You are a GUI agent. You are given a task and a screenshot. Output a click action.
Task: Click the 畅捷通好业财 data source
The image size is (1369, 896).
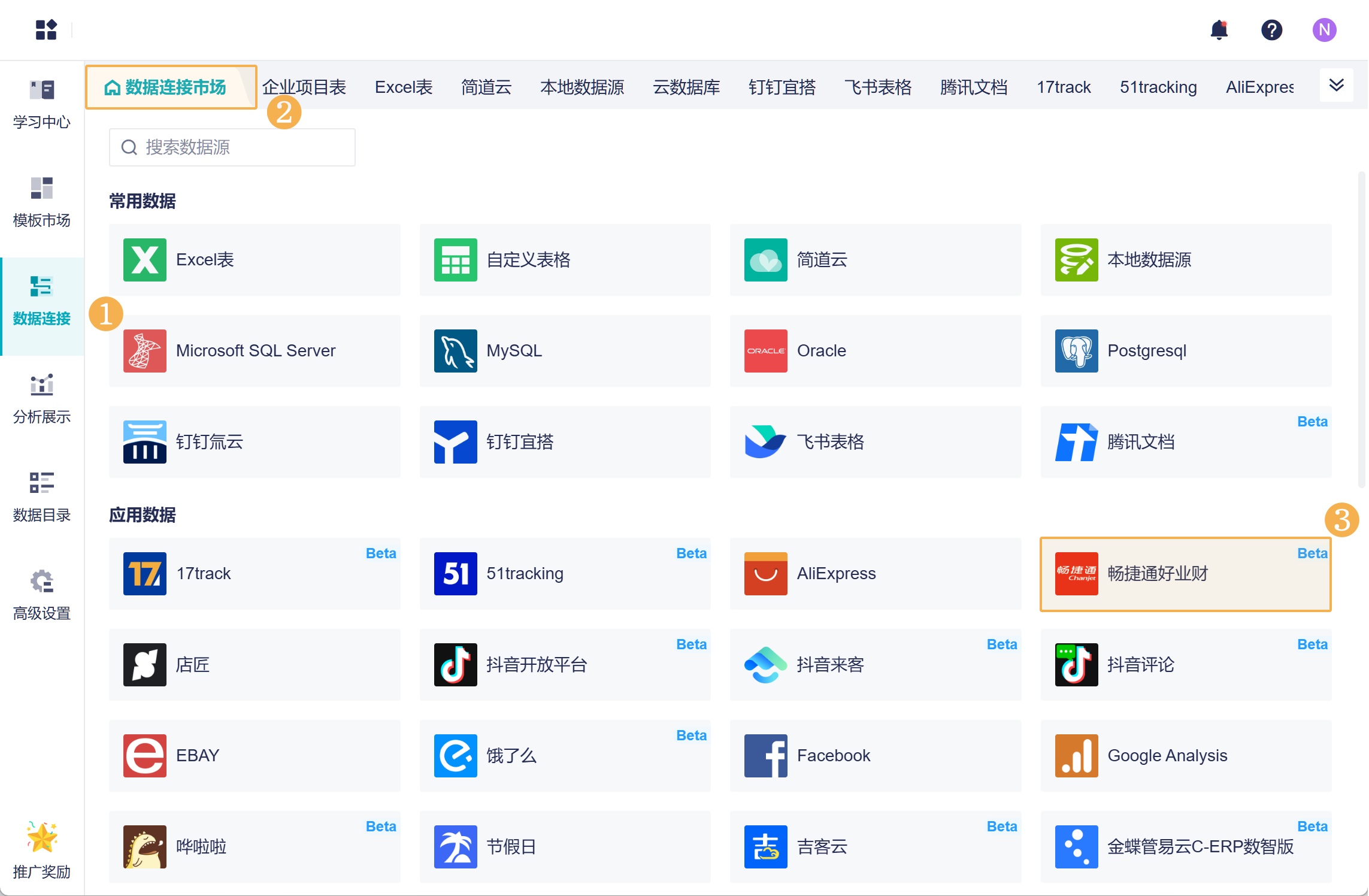(1185, 574)
